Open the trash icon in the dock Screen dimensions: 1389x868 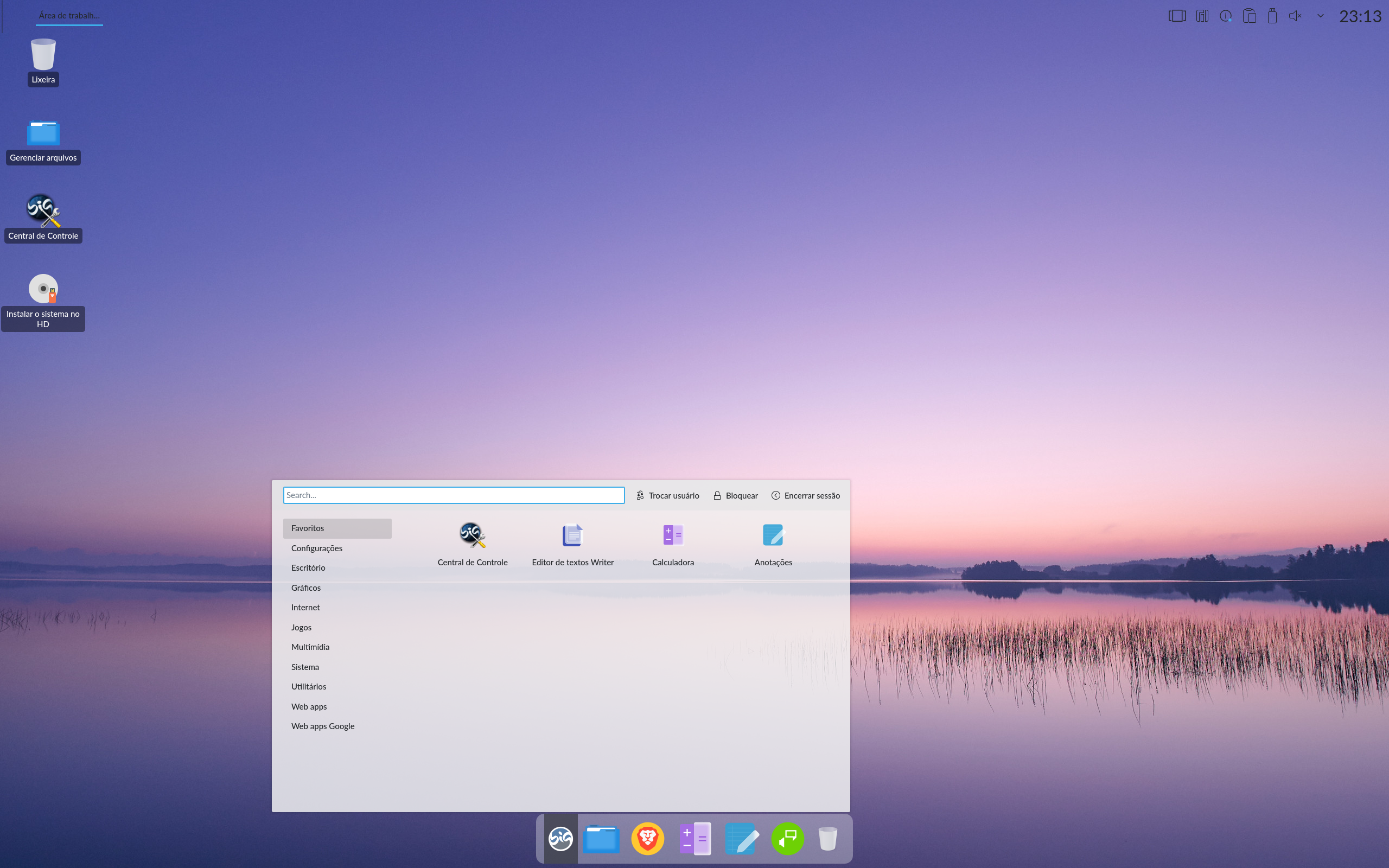tap(827, 839)
